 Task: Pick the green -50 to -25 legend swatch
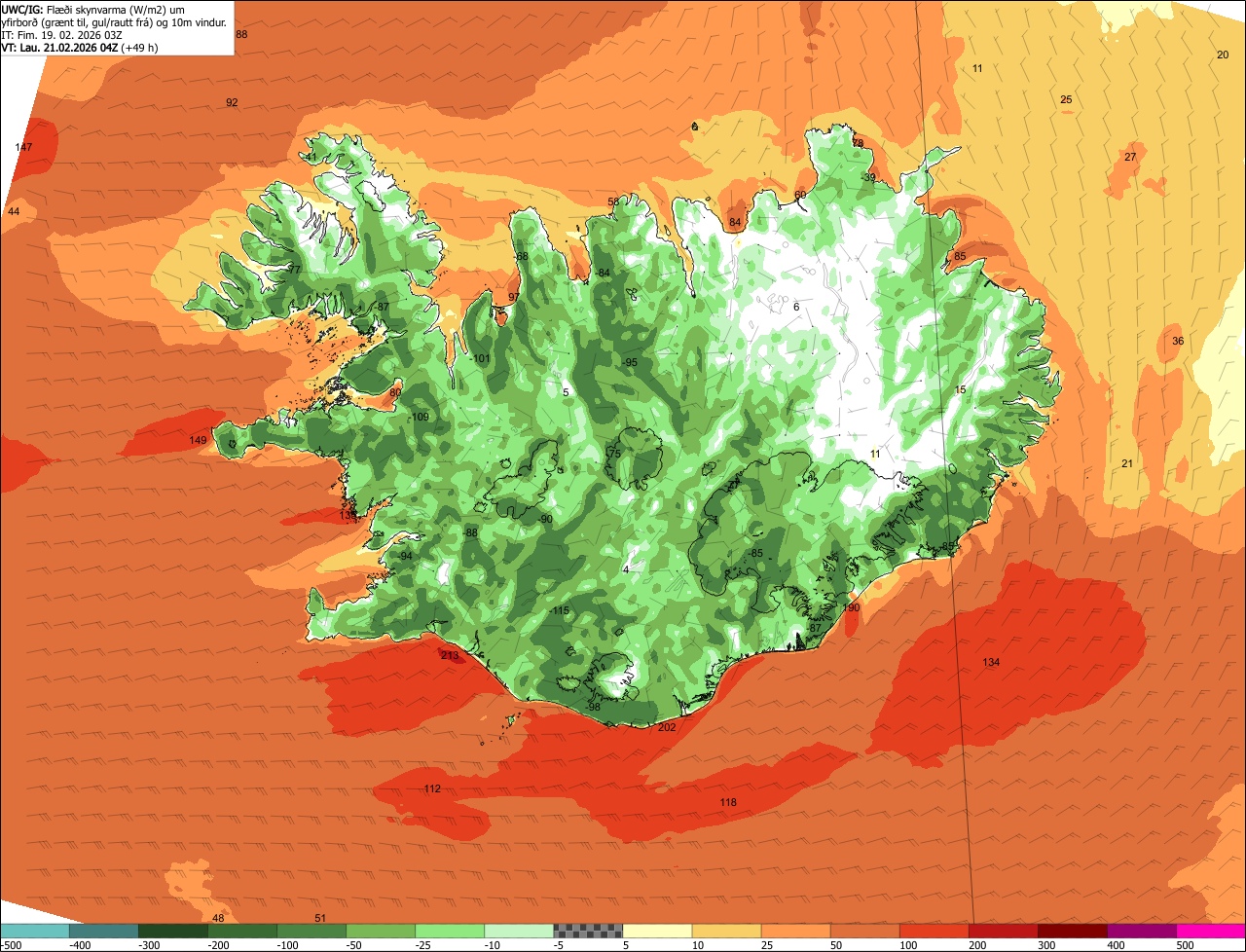[381, 931]
